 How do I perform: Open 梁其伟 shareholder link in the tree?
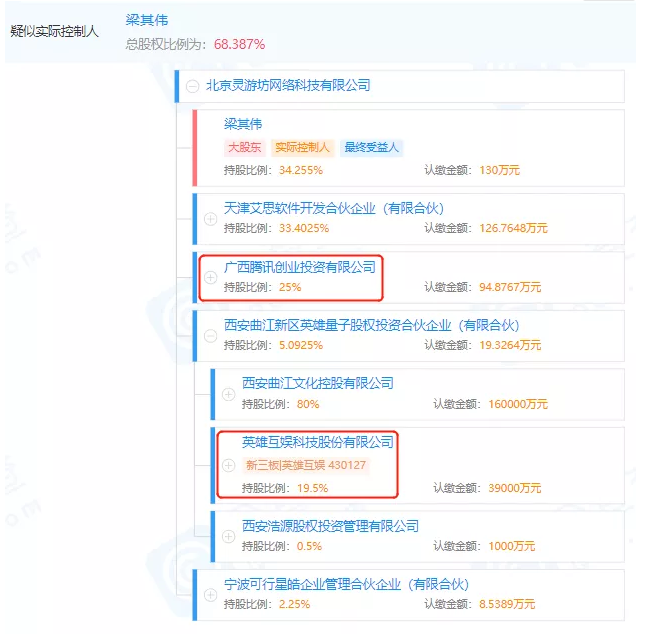click(243, 124)
